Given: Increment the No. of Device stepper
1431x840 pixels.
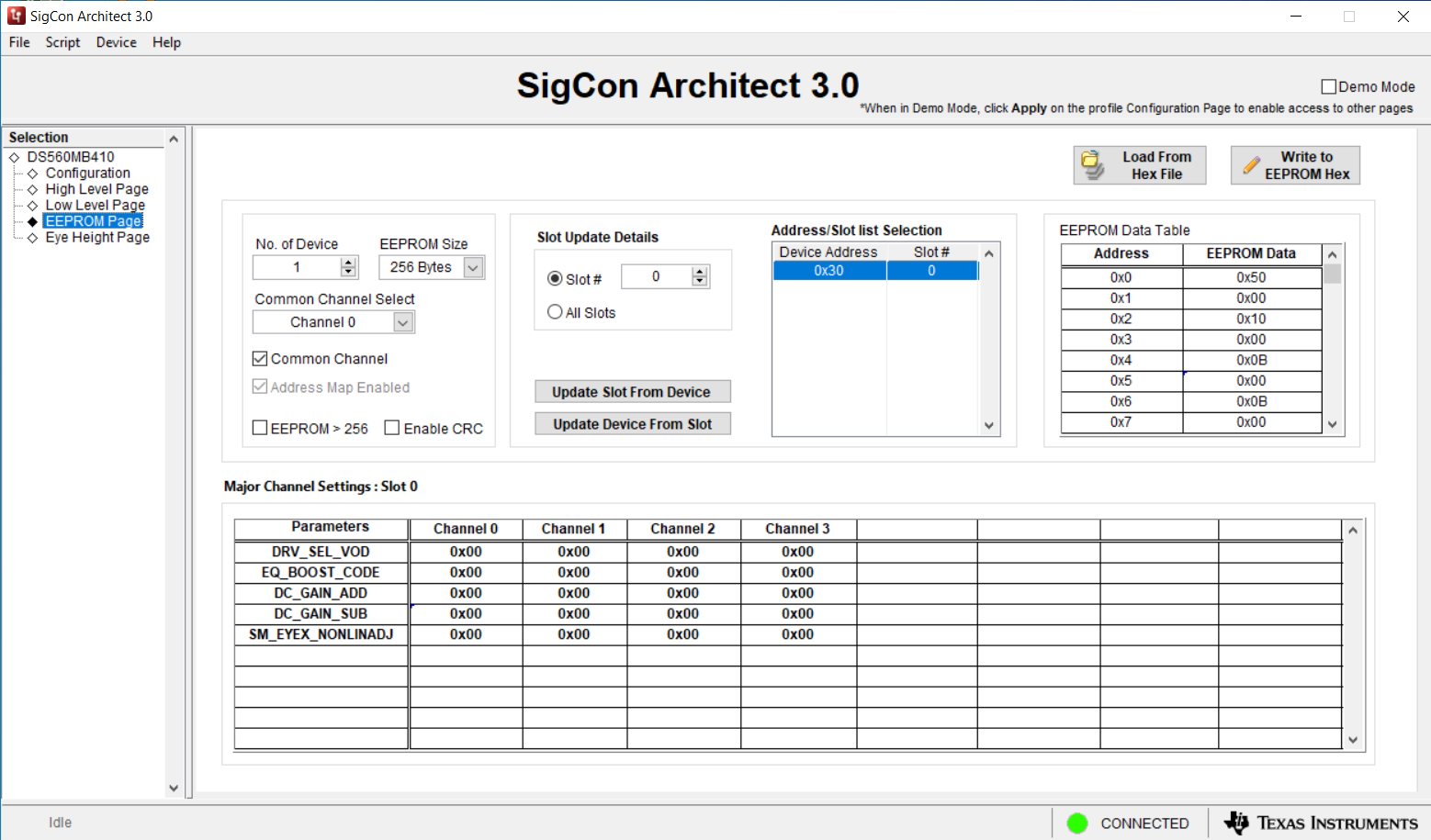Looking at the screenshot, I should click(x=348, y=263).
